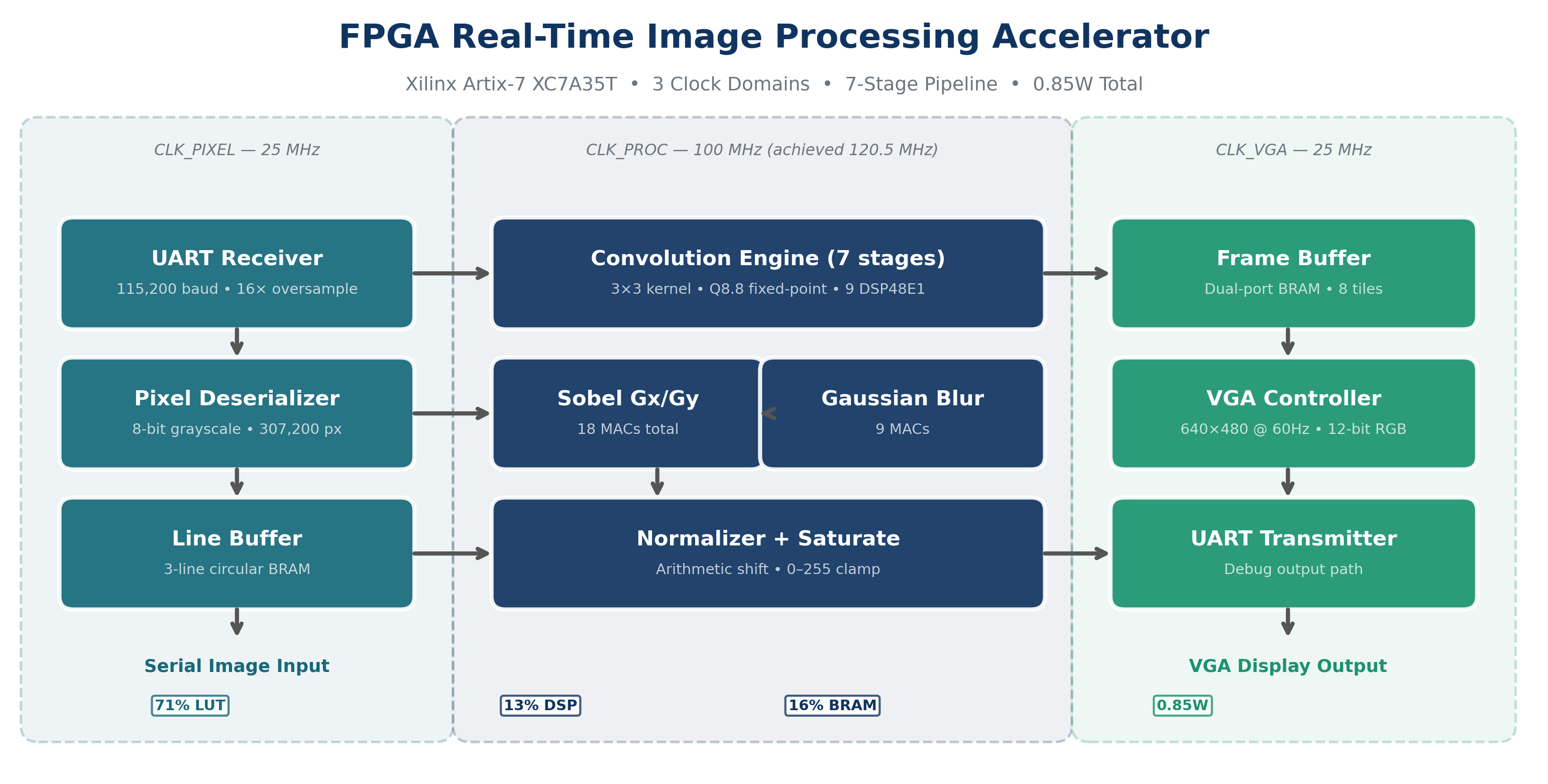1548x784 pixels.
Task: Toggle the 71% LUT utilization badge
Action: click(x=190, y=705)
